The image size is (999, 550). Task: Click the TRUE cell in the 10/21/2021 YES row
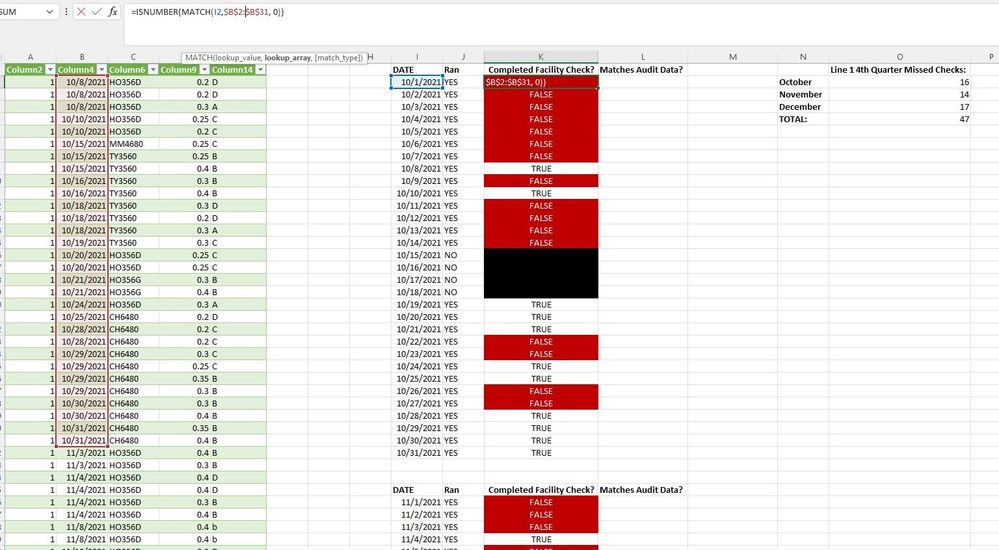tap(541, 329)
